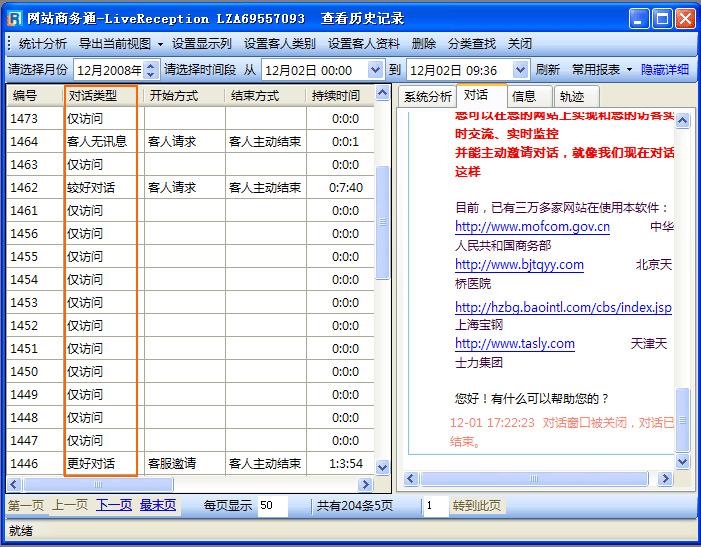Go to 下一页 in pagination
Image resolution: width=701 pixels, height=547 pixels.
coord(114,505)
